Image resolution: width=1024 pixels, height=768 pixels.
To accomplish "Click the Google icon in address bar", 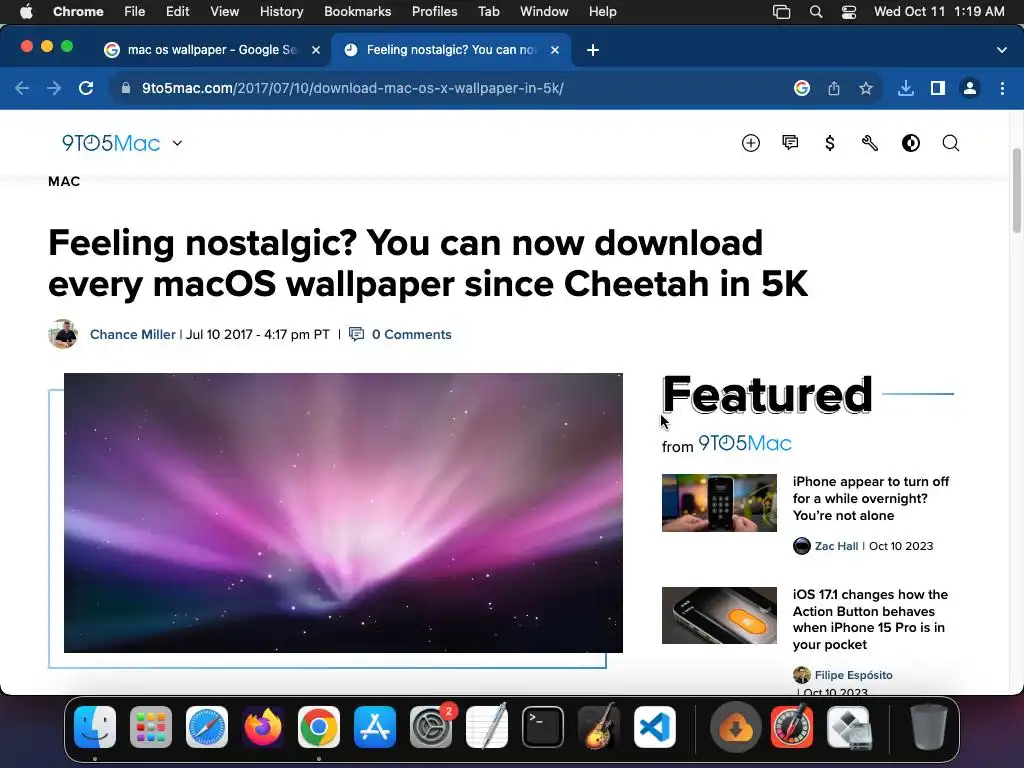I will point(802,88).
